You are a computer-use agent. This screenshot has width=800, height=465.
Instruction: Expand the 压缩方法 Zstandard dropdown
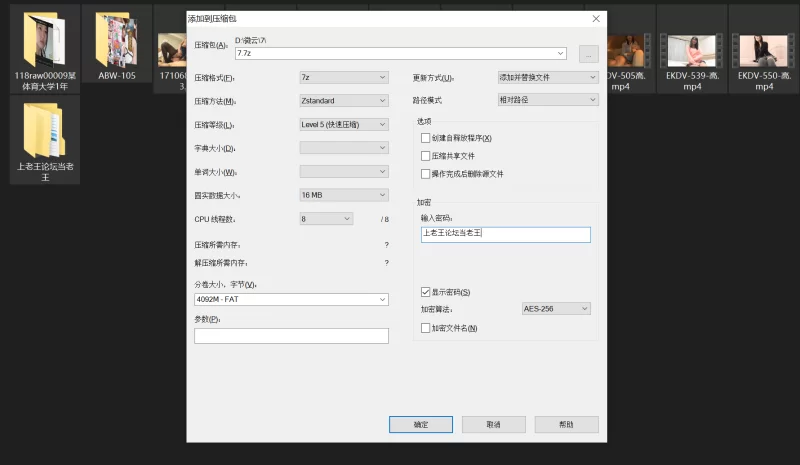pyautogui.click(x=343, y=101)
